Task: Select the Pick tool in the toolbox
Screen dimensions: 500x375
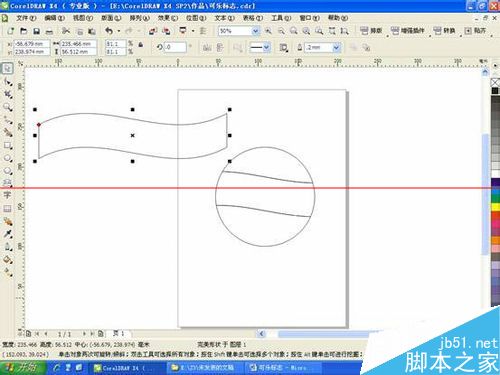Action: click(7, 68)
